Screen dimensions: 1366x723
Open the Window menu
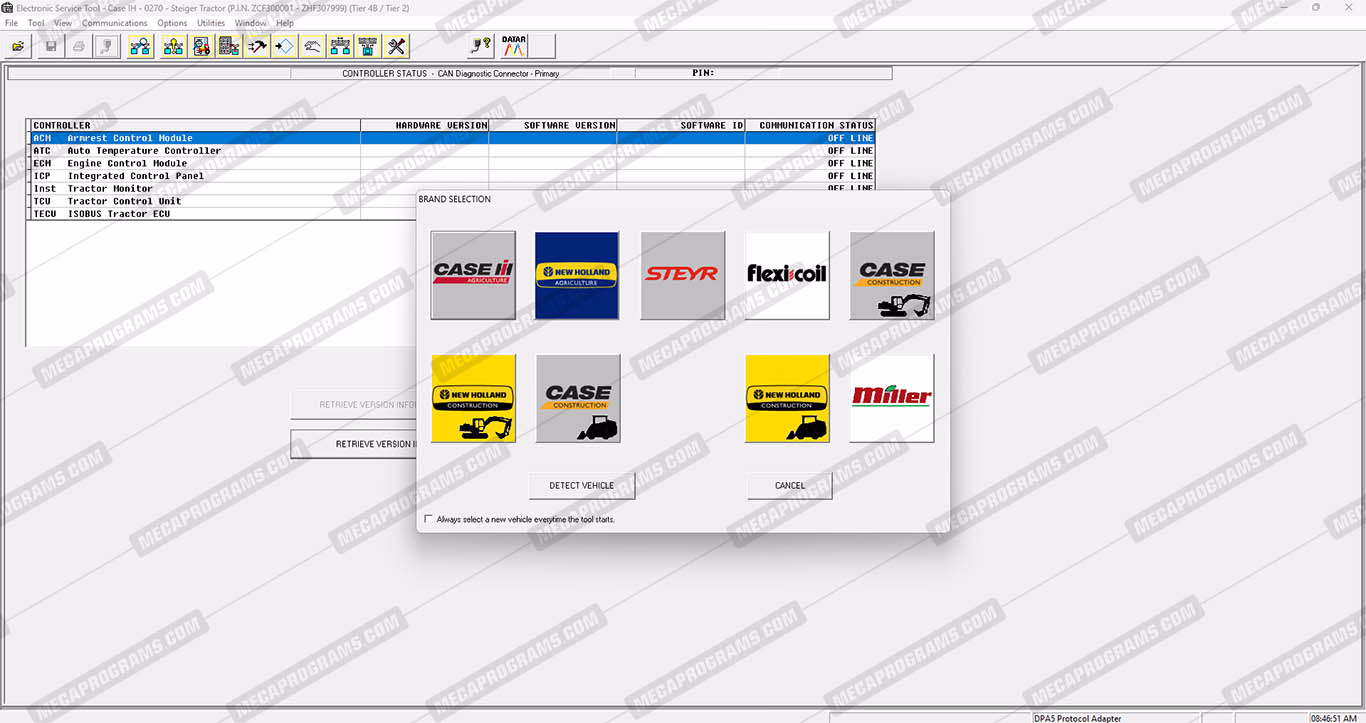pyautogui.click(x=250, y=23)
